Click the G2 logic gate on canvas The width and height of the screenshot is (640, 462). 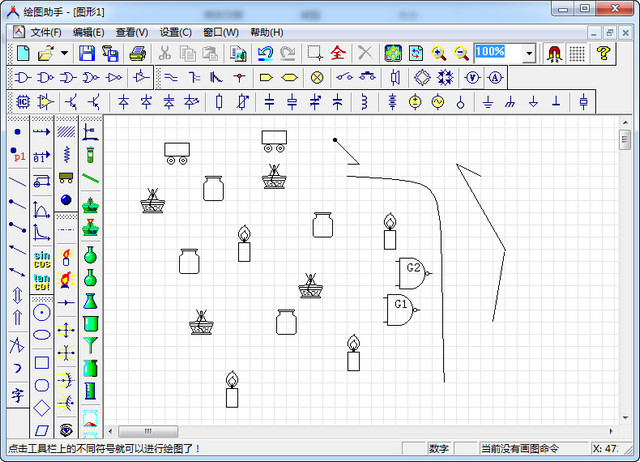[410, 272]
